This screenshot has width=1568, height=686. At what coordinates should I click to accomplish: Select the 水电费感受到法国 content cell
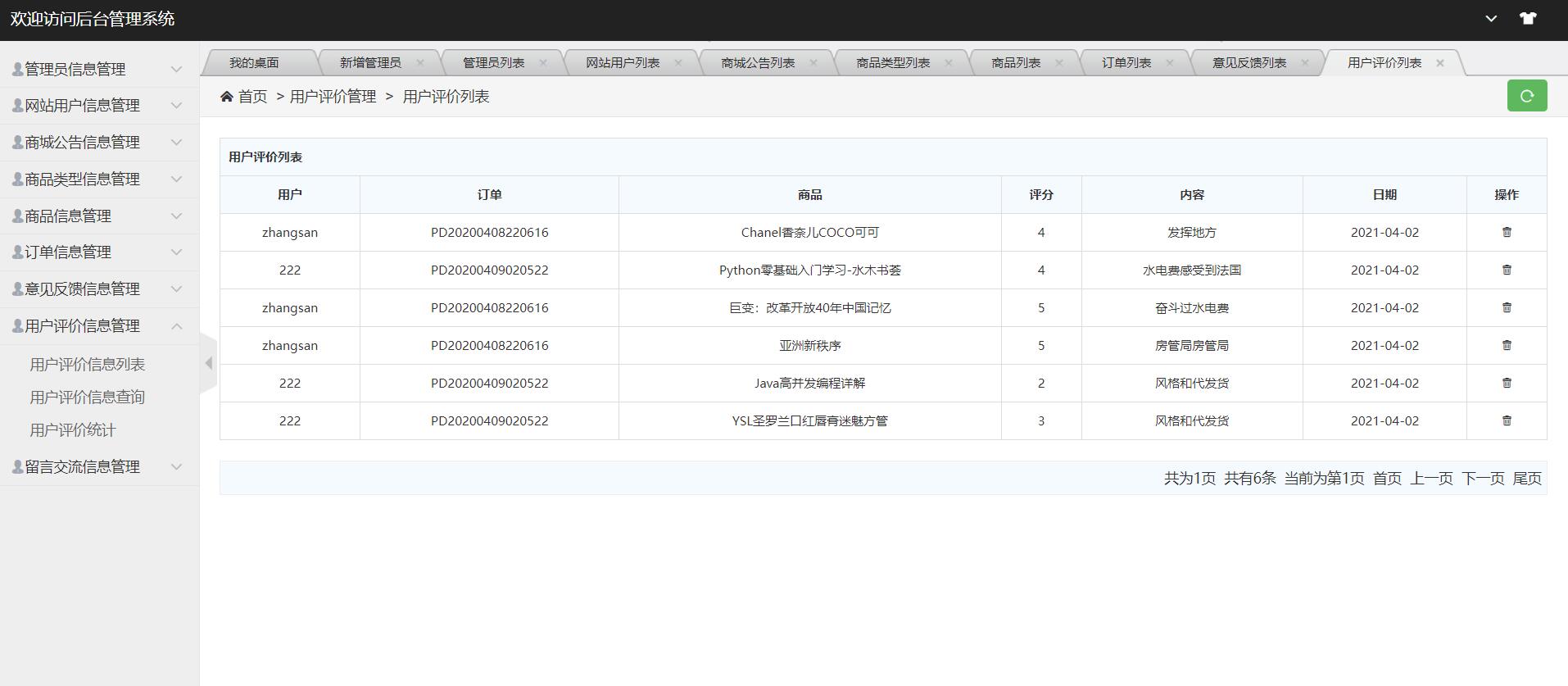pyautogui.click(x=1192, y=270)
